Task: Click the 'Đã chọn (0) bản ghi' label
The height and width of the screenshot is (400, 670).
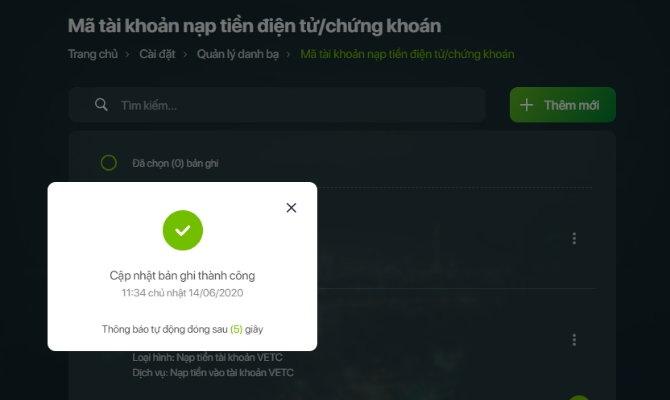Action: coord(175,164)
